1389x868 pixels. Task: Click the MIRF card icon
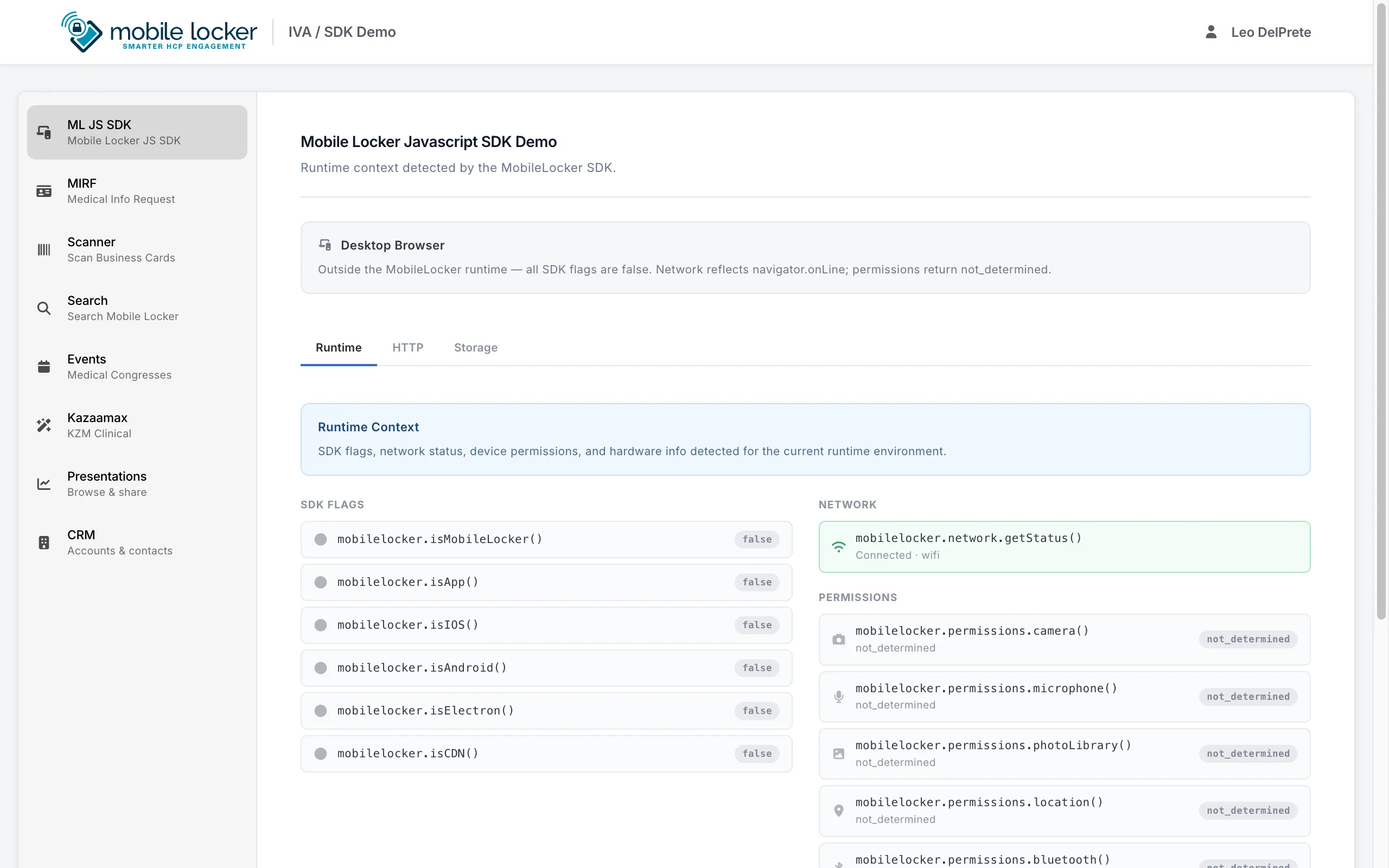[x=43, y=191]
